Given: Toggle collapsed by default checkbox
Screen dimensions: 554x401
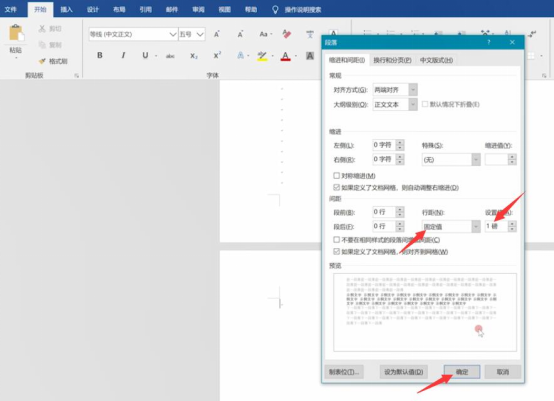Looking at the screenshot, I should [x=425, y=104].
